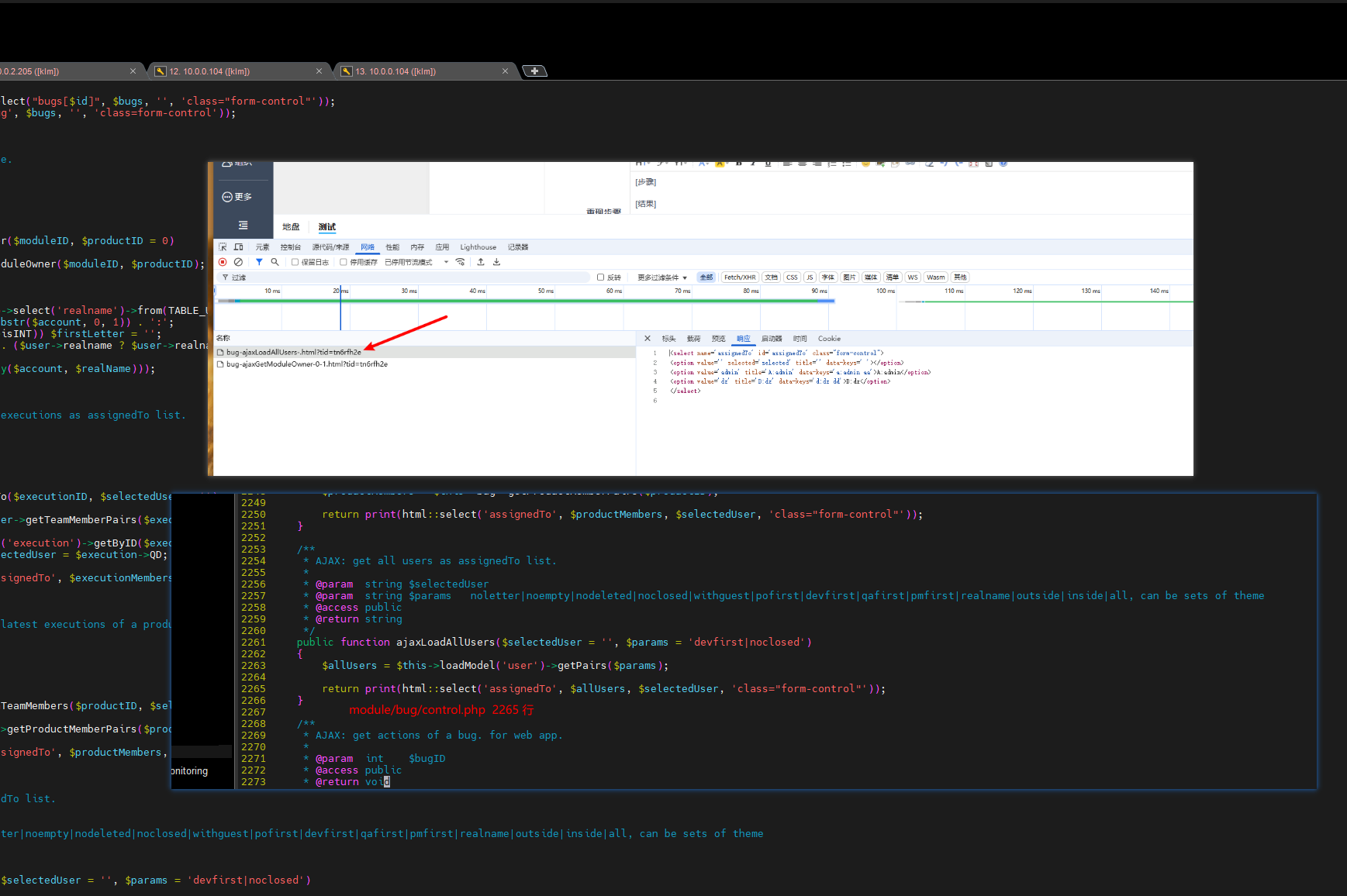Expand the 更多过滤条件 dropdown
Viewport: 1347px width, 896px height.
pyautogui.click(x=662, y=277)
